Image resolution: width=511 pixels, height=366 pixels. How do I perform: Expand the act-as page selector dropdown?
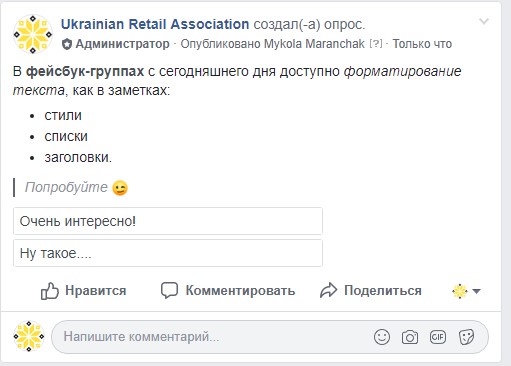466,291
